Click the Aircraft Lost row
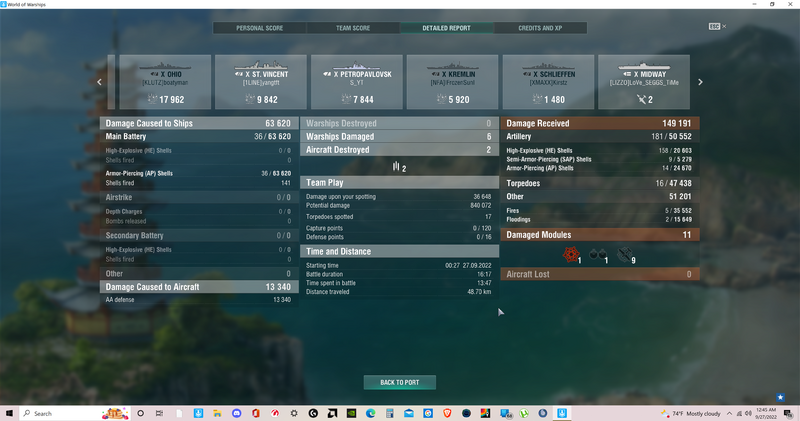Screen dimensions: 800x421 coord(600,274)
